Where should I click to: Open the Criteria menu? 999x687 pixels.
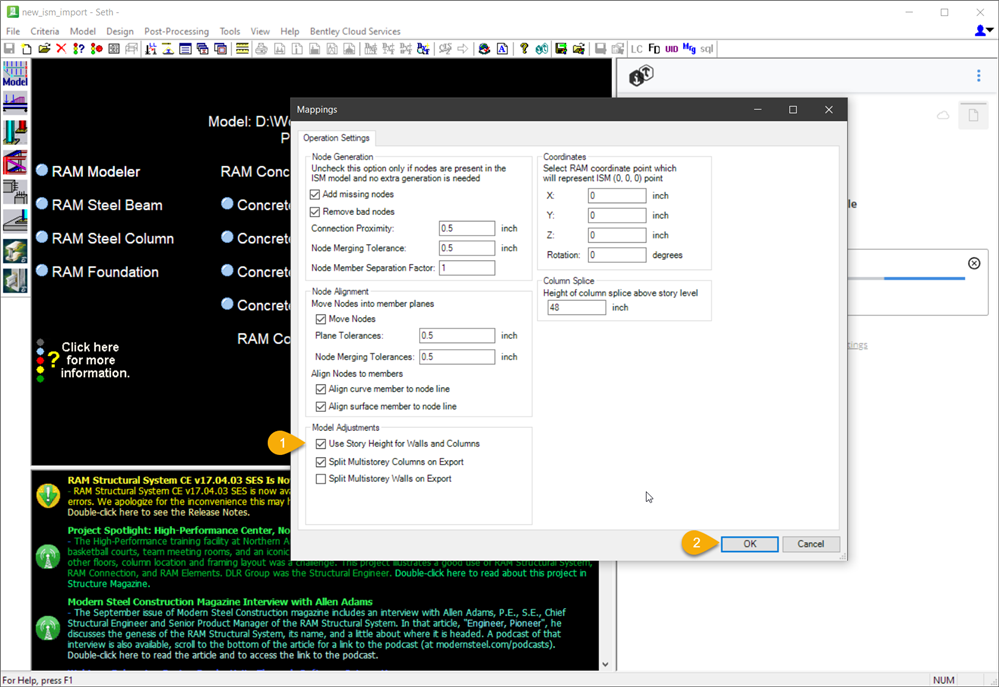coord(45,31)
